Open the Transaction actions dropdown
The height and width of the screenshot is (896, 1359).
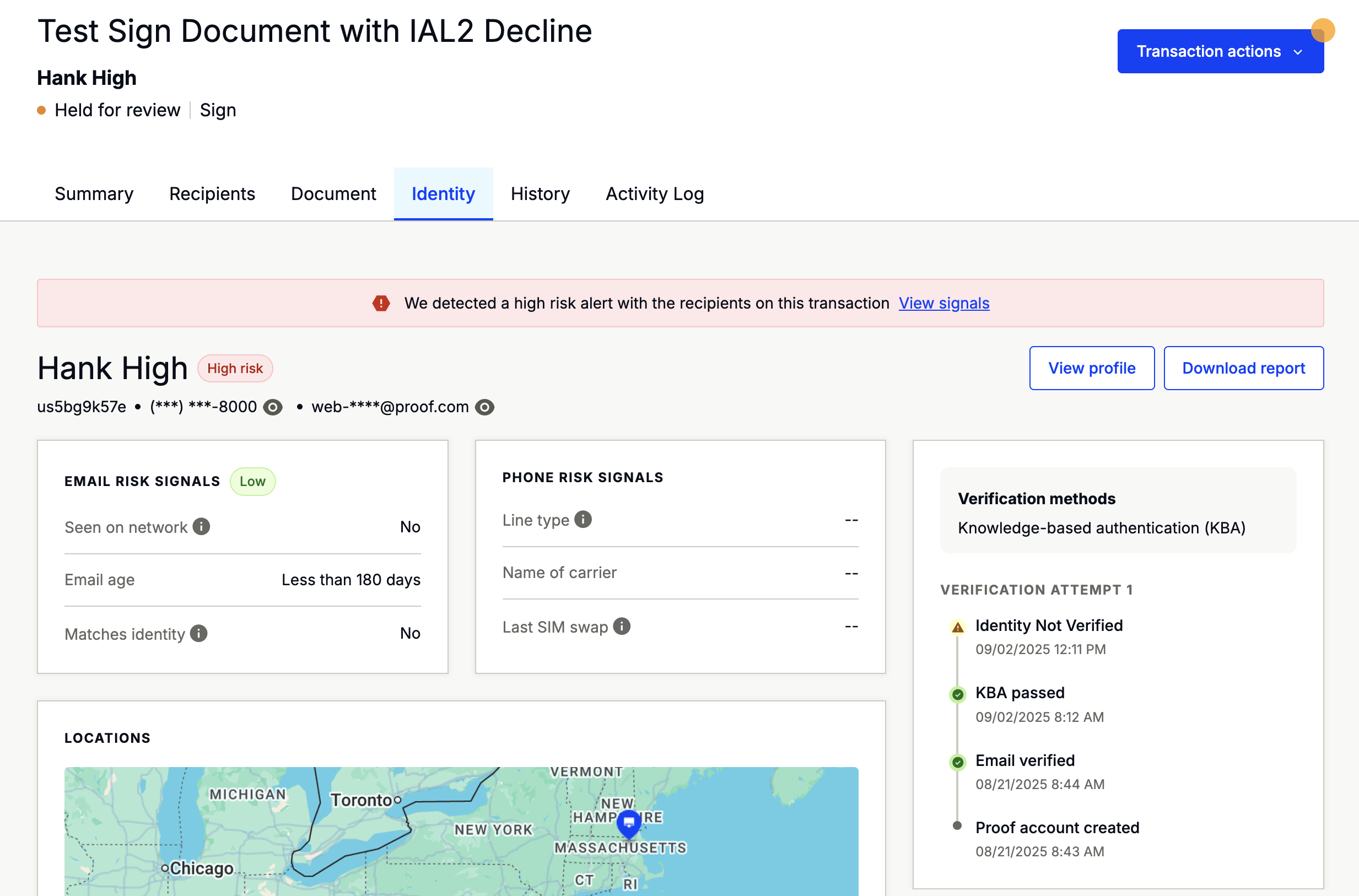point(1220,51)
